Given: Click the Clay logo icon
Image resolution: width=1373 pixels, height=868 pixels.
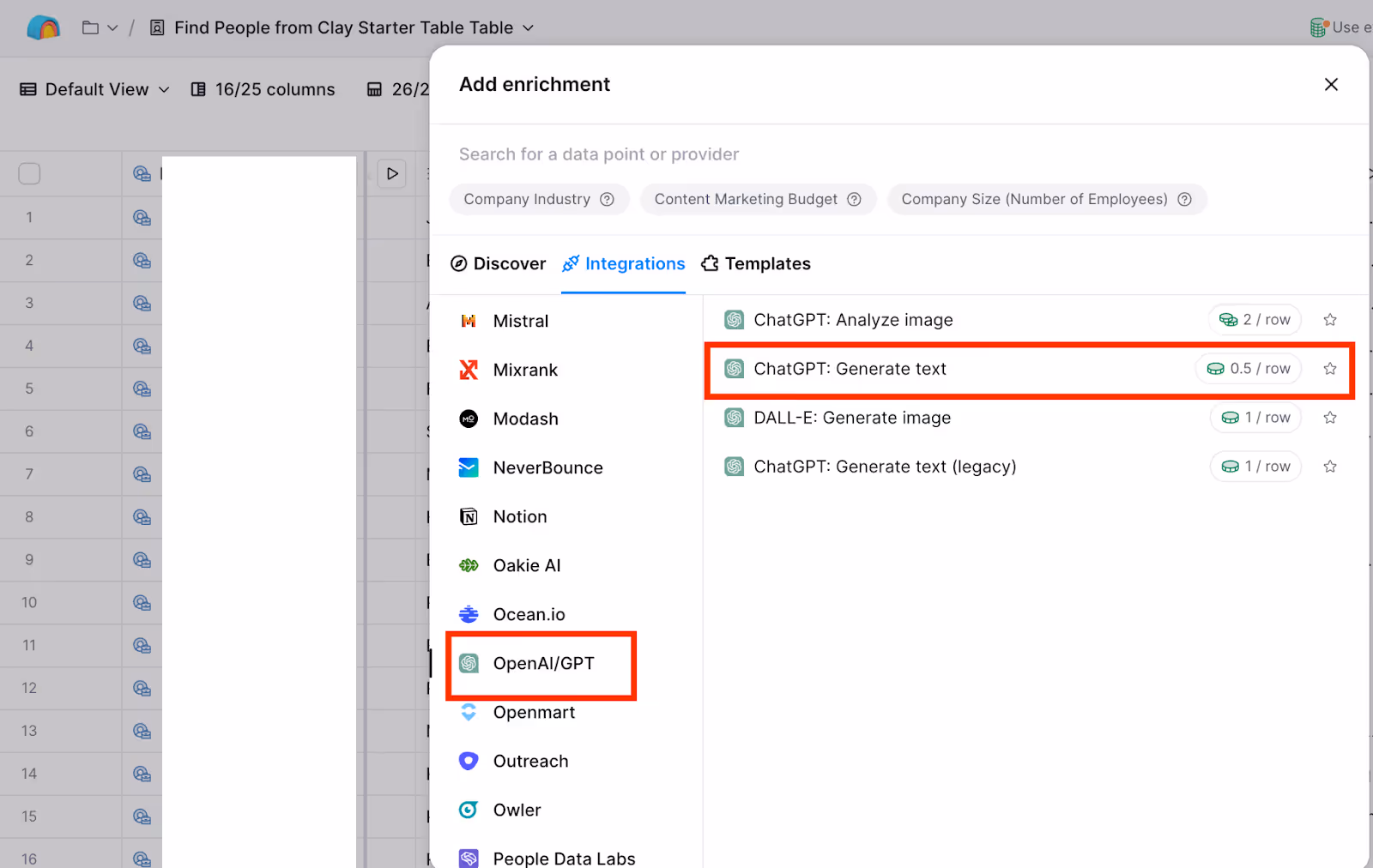Looking at the screenshot, I should click(43, 27).
